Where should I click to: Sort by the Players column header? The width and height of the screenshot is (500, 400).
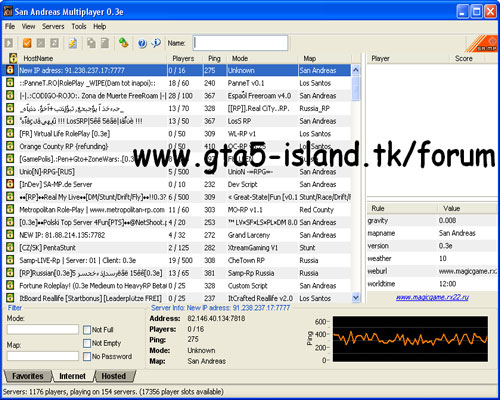[x=185, y=58]
